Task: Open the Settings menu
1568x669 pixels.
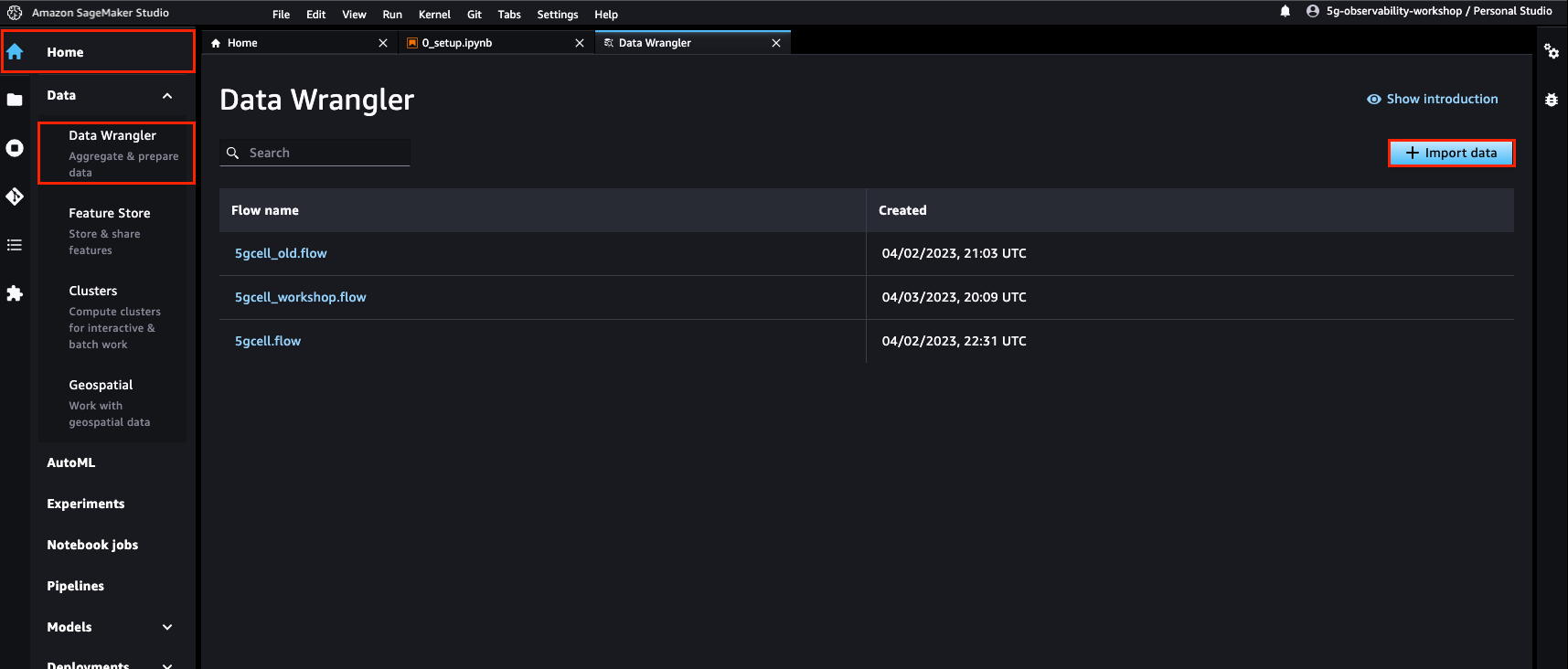Action: pos(558,15)
